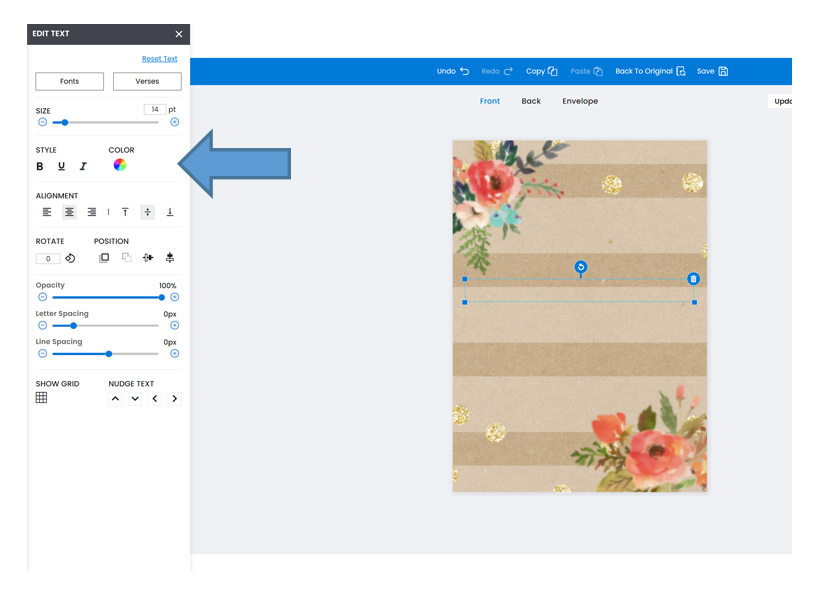
Task: Toggle the Show Grid option
Action: 42,396
